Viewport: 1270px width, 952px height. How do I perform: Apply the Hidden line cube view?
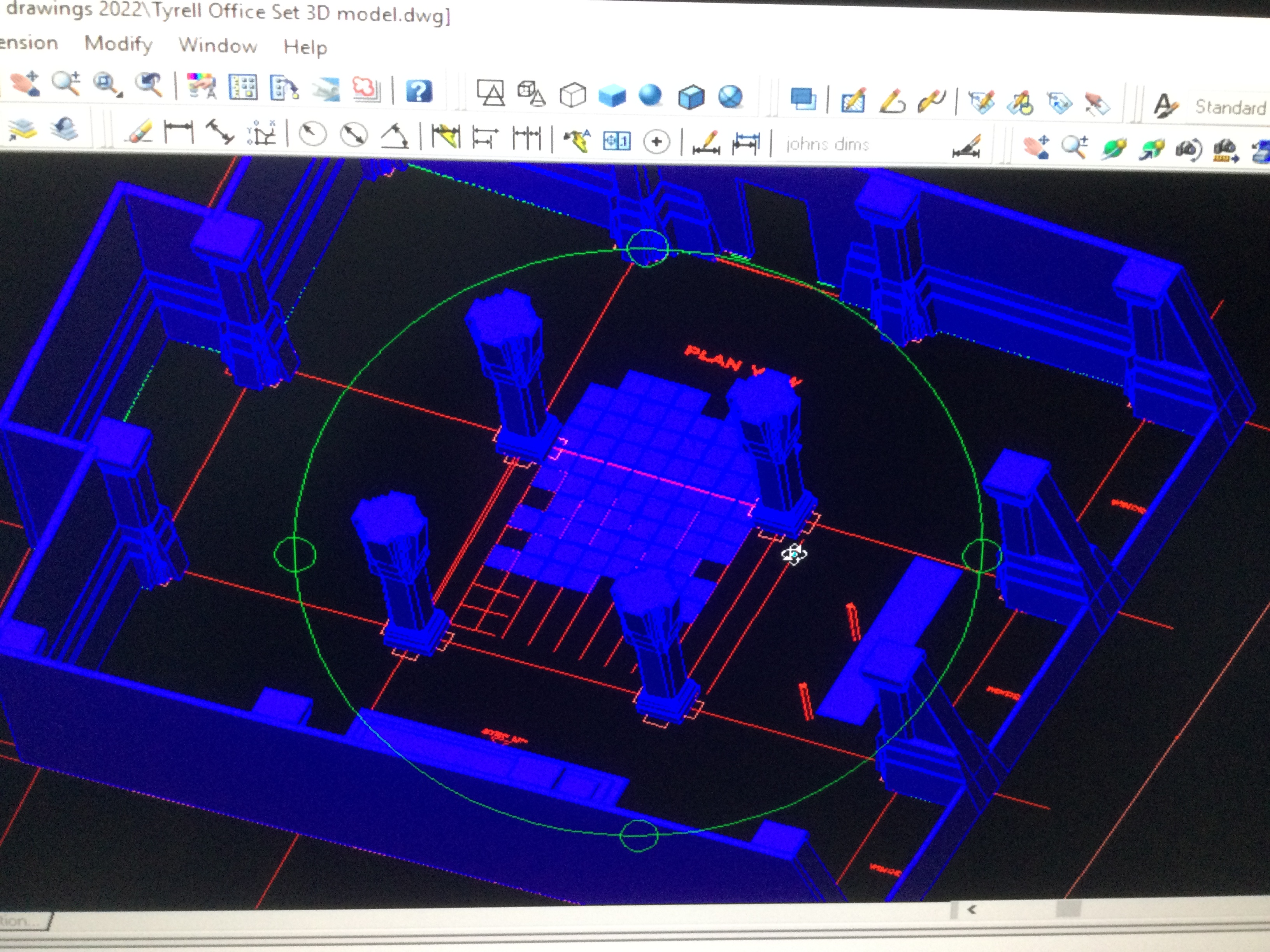point(572,94)
